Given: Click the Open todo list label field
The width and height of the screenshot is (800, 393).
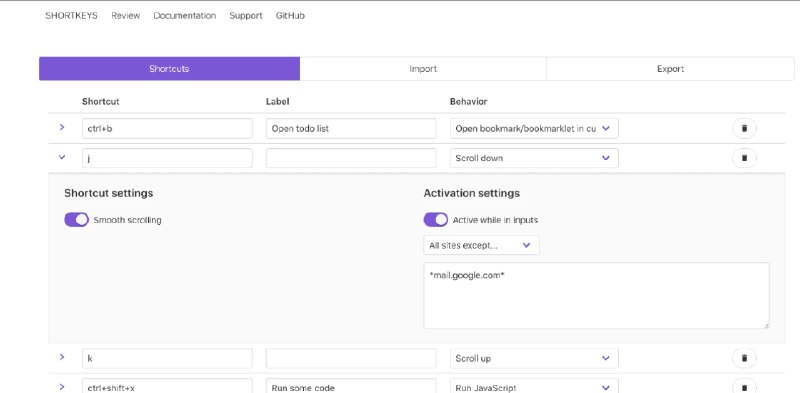Looking at the screenshot, I should (x=351, y=129).
